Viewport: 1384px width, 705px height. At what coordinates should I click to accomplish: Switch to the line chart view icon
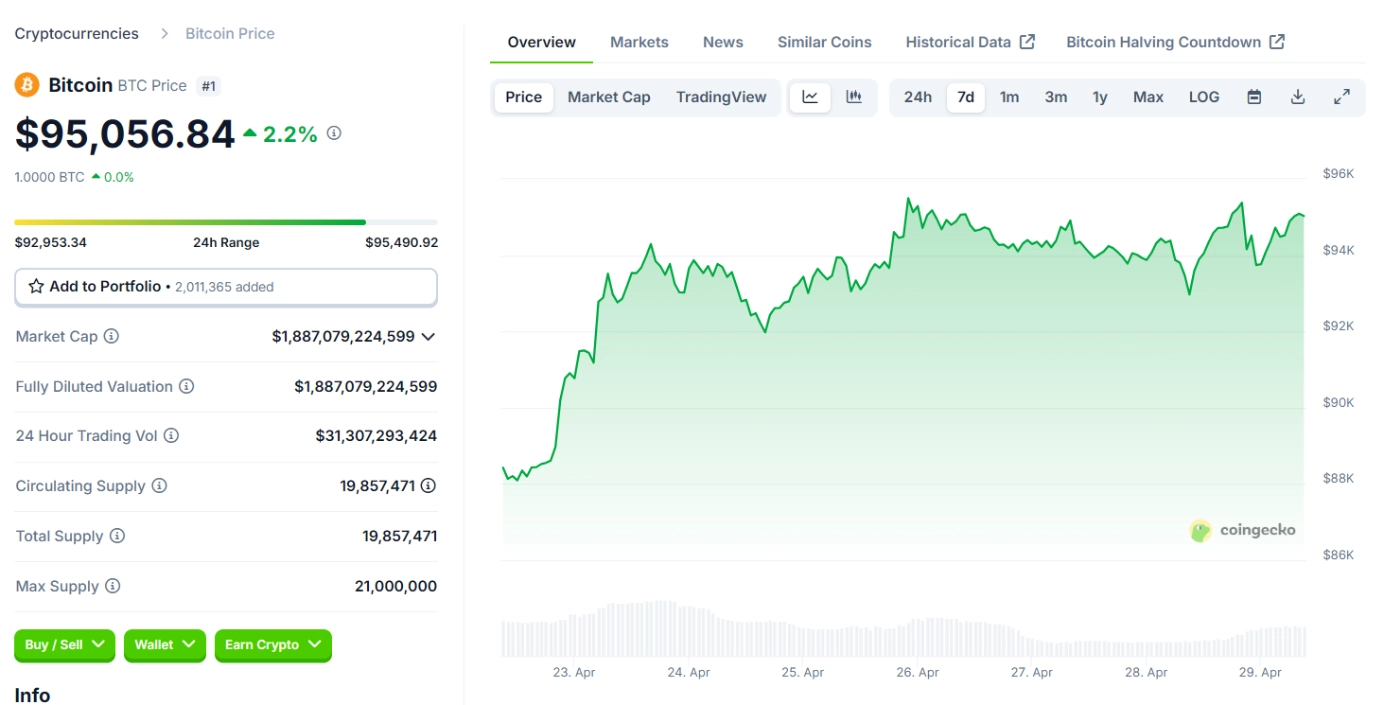click(x=810, y=97)
